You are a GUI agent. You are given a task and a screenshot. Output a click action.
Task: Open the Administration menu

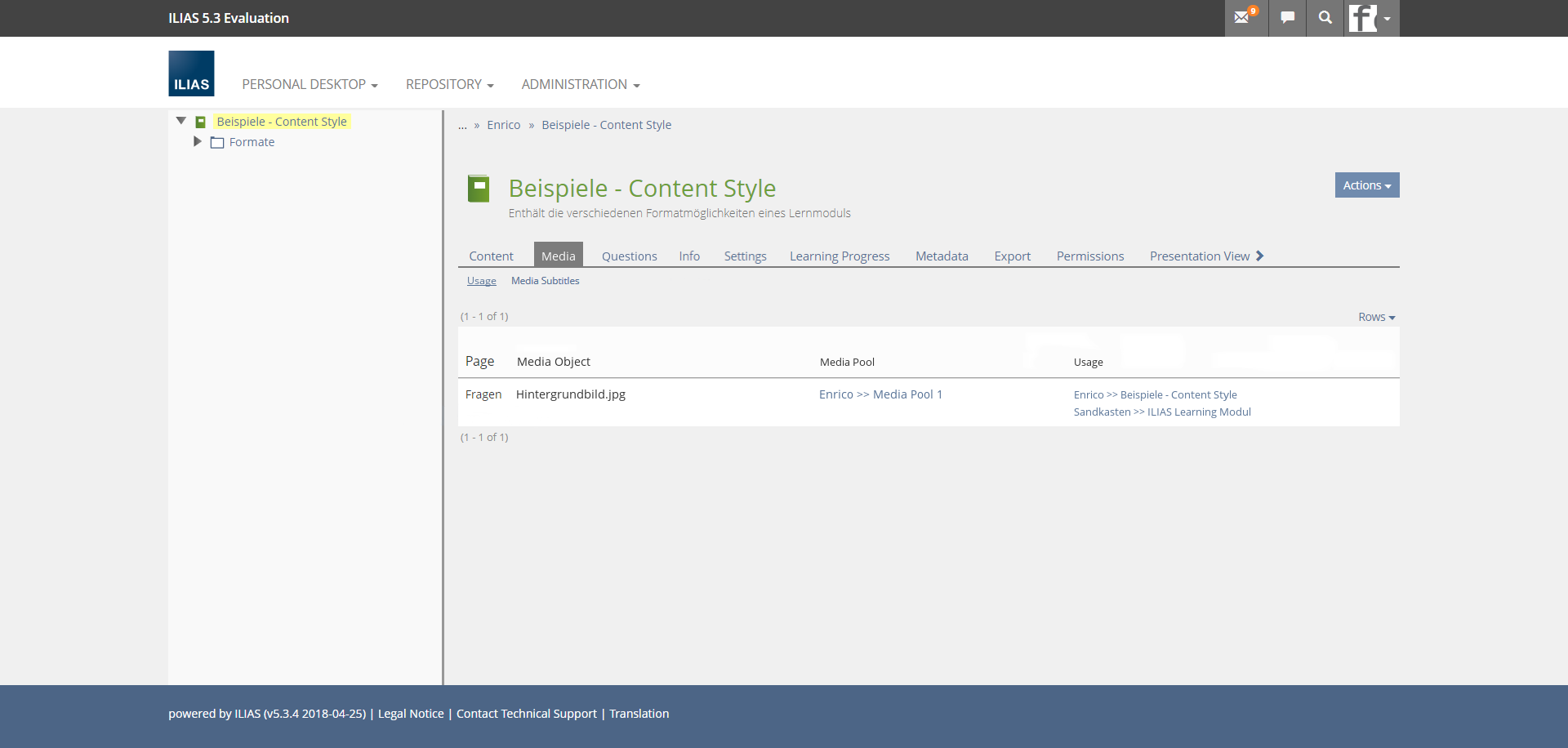click(x=580, y=85)
